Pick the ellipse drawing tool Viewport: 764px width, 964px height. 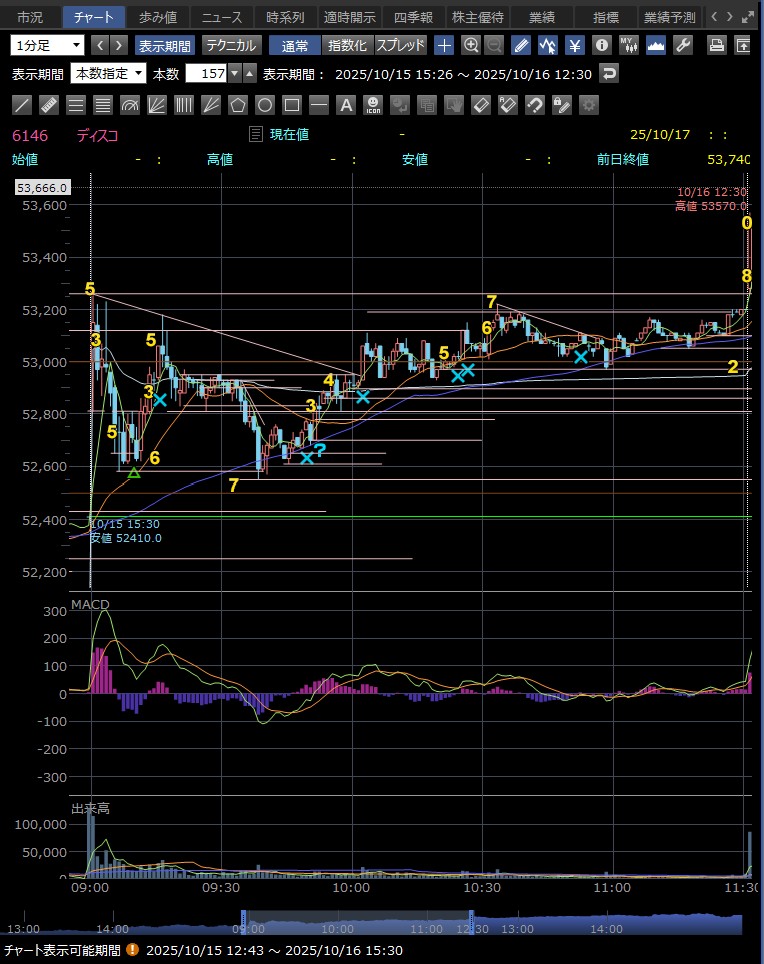(265, 105)
